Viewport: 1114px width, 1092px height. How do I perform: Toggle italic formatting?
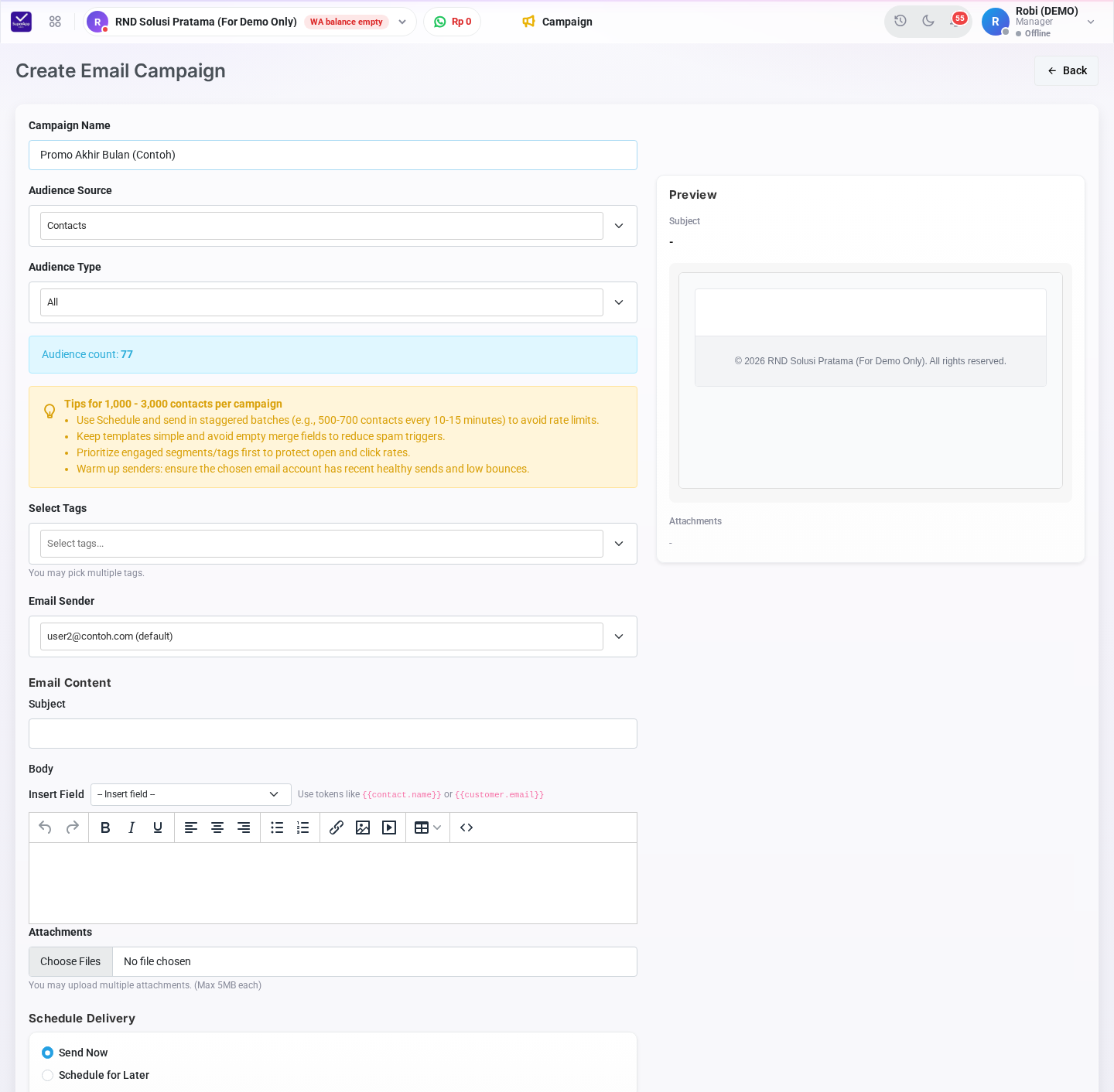[x=132, y=828]
